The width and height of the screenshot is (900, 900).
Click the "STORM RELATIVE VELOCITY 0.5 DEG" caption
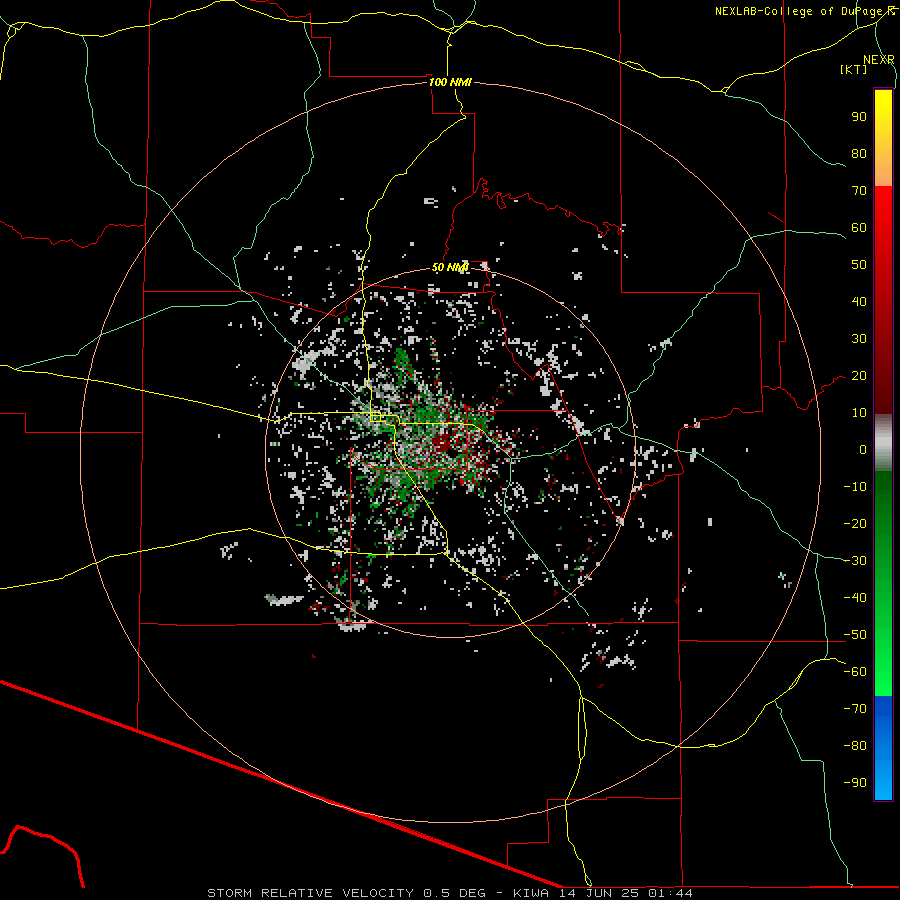click(346, 893)
